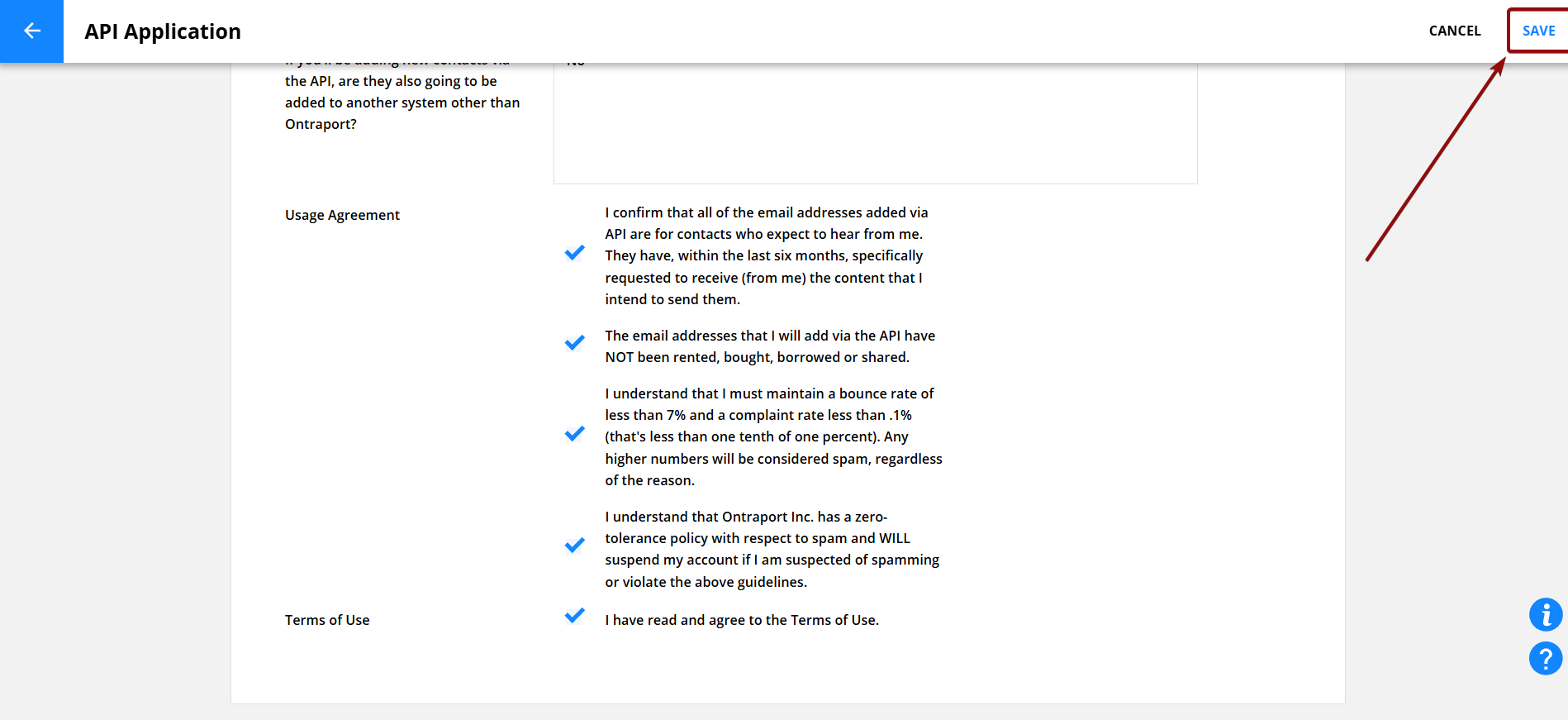Click the question about adding contacts elsewhere
This screenshot has width=1568, height=720.
click(x=402, y=103)
